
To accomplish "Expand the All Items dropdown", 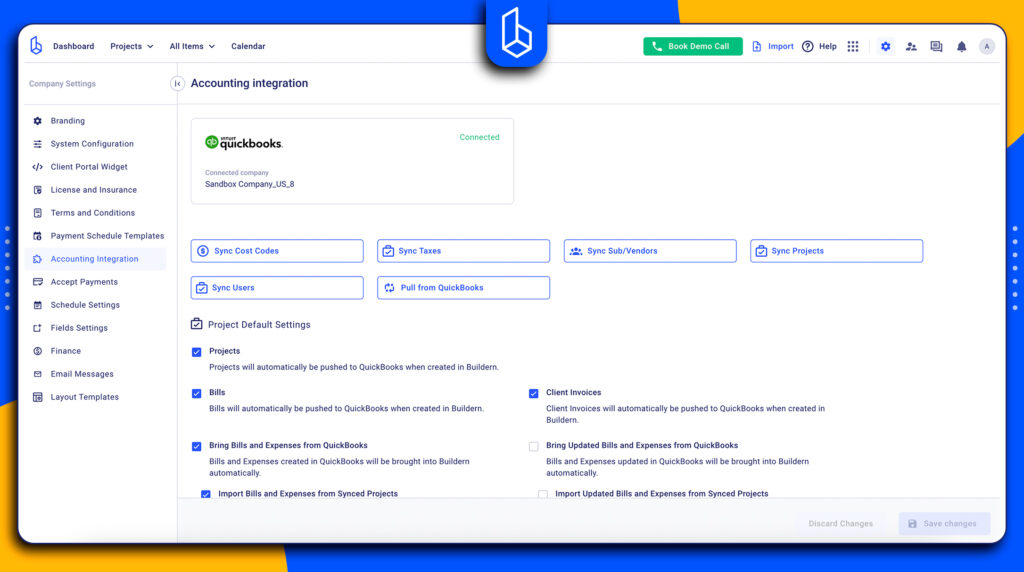I will (192, 46).
